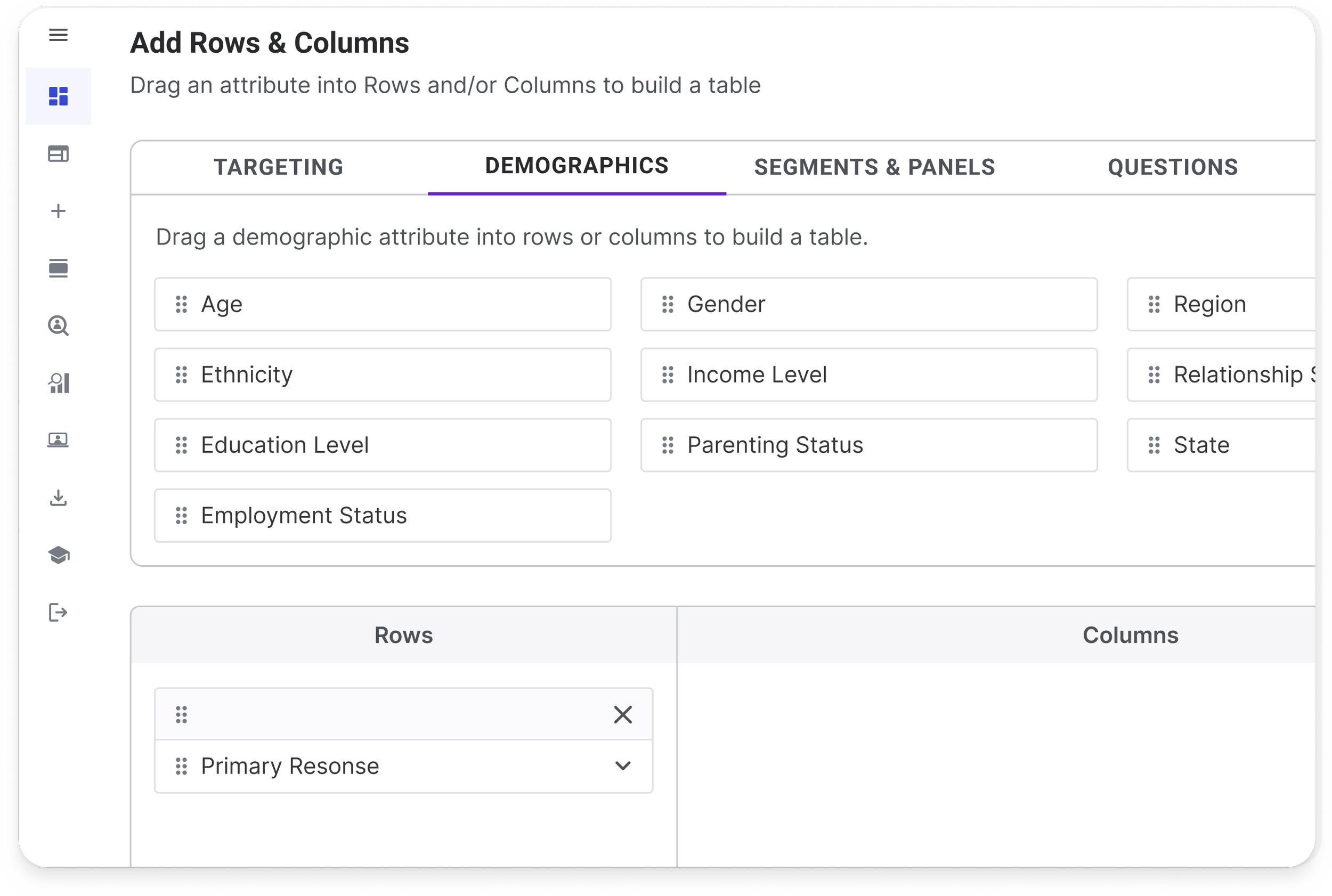Select the Age attribute chip
Image resolution: width=1332 pixels, height=896 pixels.
coord(383,305)
